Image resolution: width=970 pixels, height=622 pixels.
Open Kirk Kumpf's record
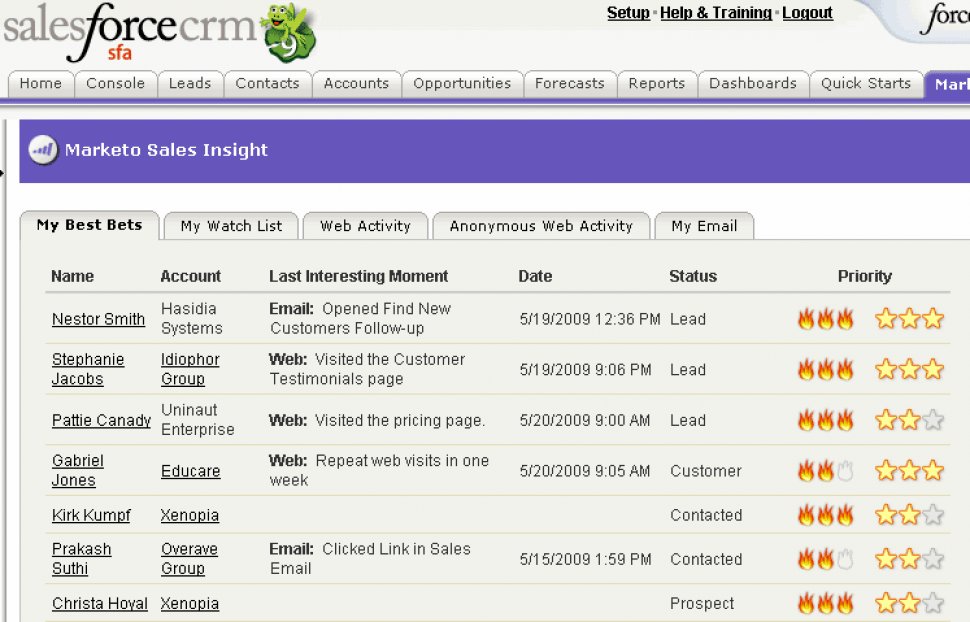[x=91, y=516]
